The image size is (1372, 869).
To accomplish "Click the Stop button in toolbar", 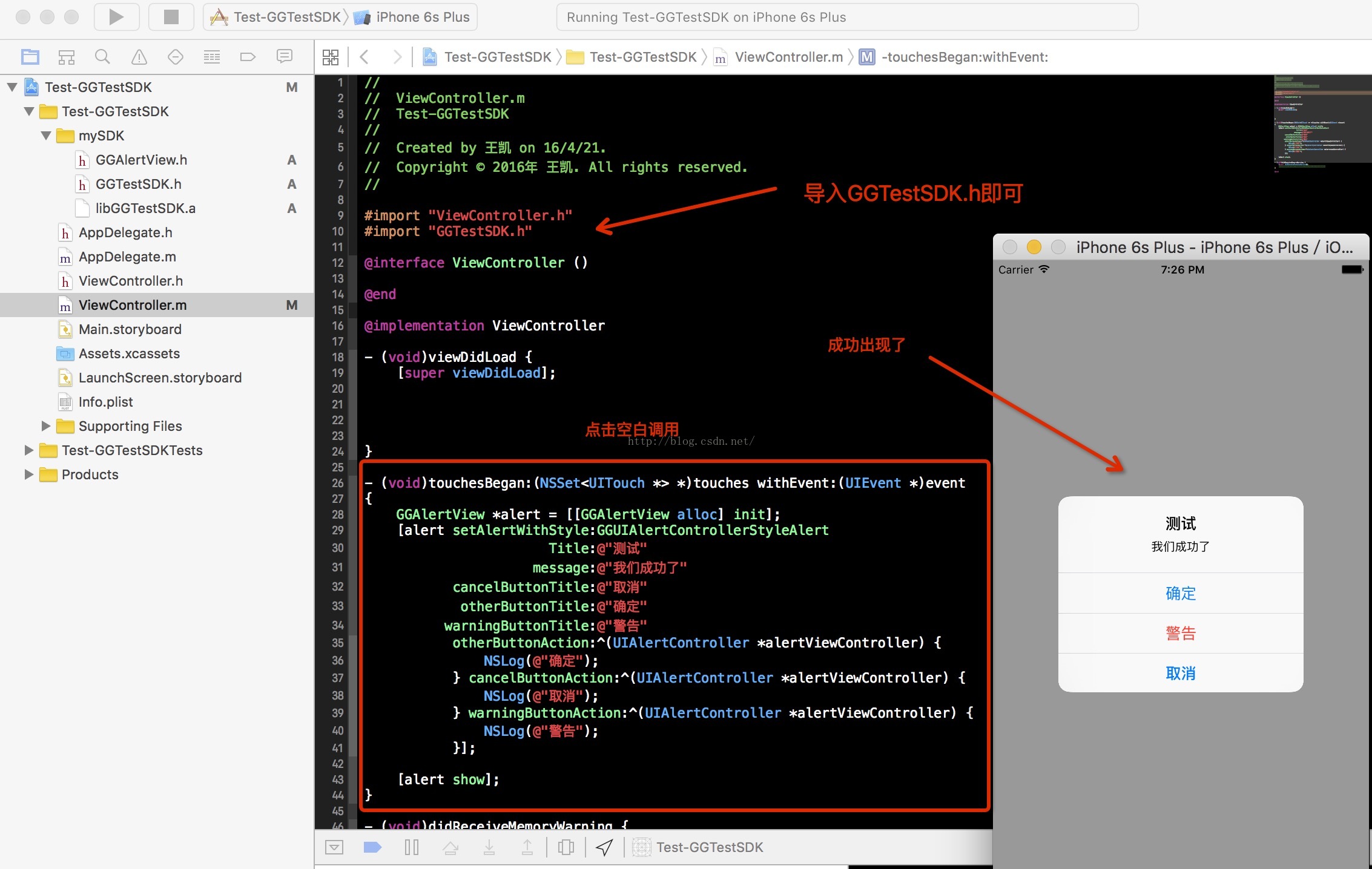I will point(171,17).
